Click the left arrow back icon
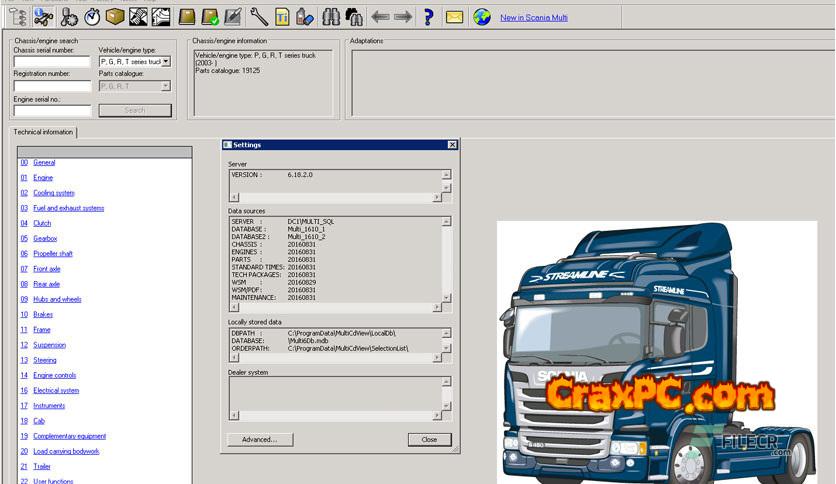The image size is (836, 484). coord(380,17)
